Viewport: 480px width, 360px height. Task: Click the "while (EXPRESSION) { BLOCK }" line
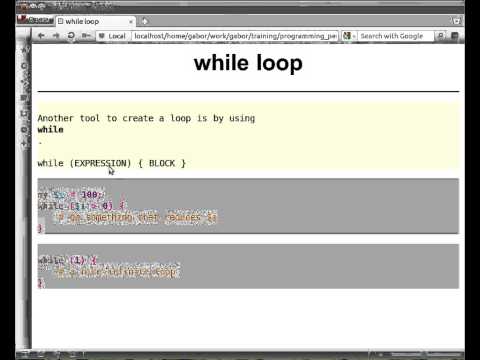point(112,163)
